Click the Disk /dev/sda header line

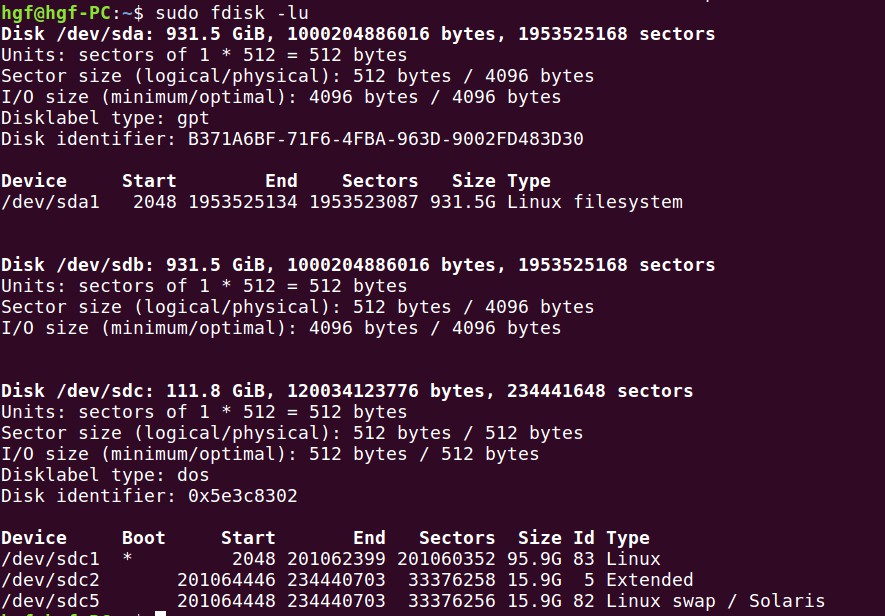click(x=358, y=34)
